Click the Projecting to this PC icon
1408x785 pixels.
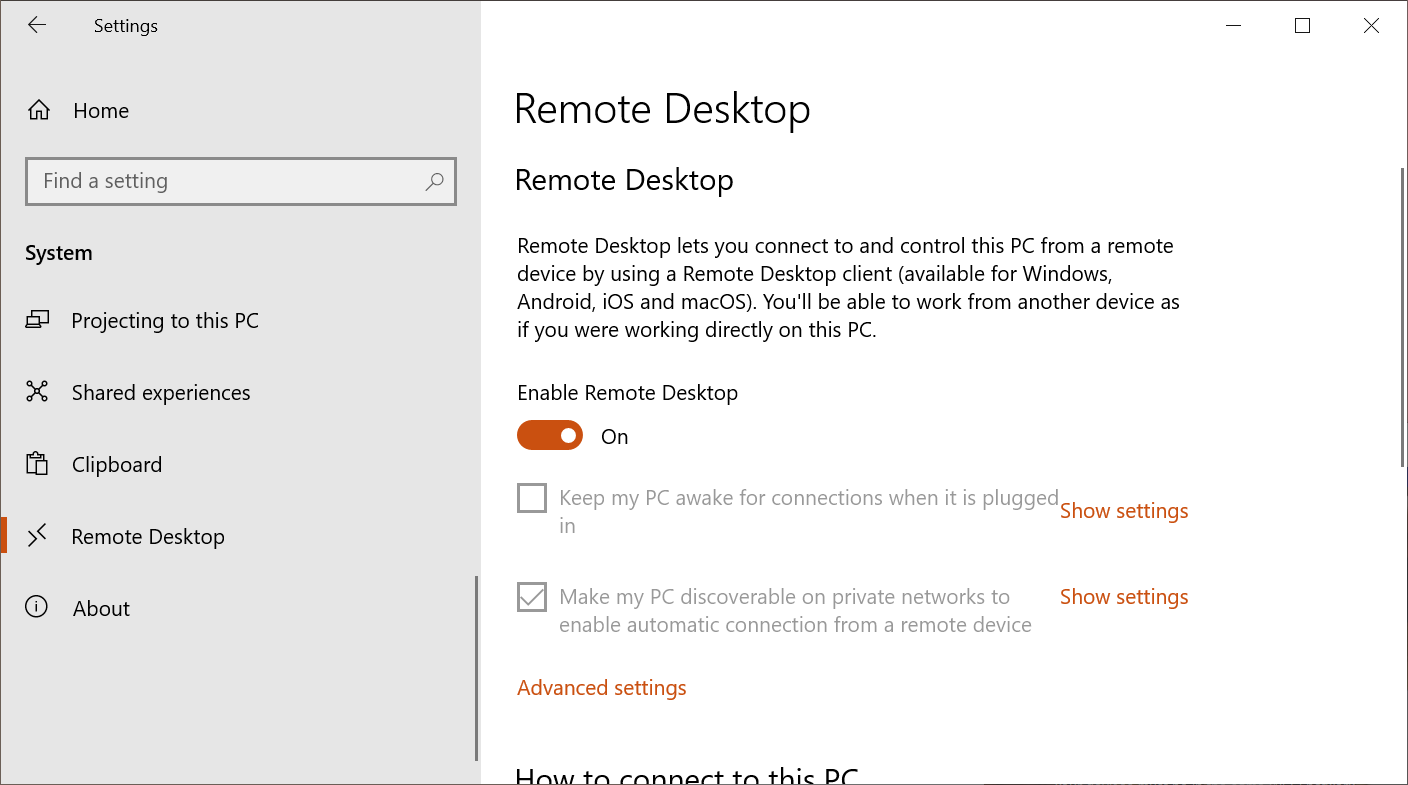[37, 321]
